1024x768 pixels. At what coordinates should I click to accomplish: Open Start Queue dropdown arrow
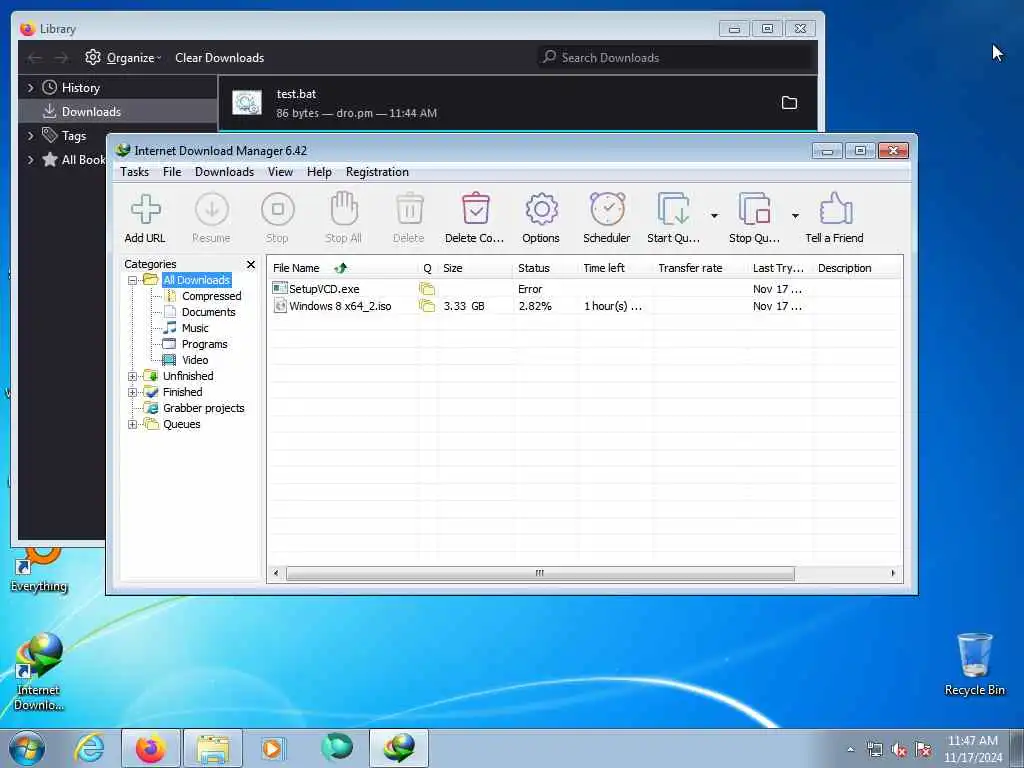714,216
